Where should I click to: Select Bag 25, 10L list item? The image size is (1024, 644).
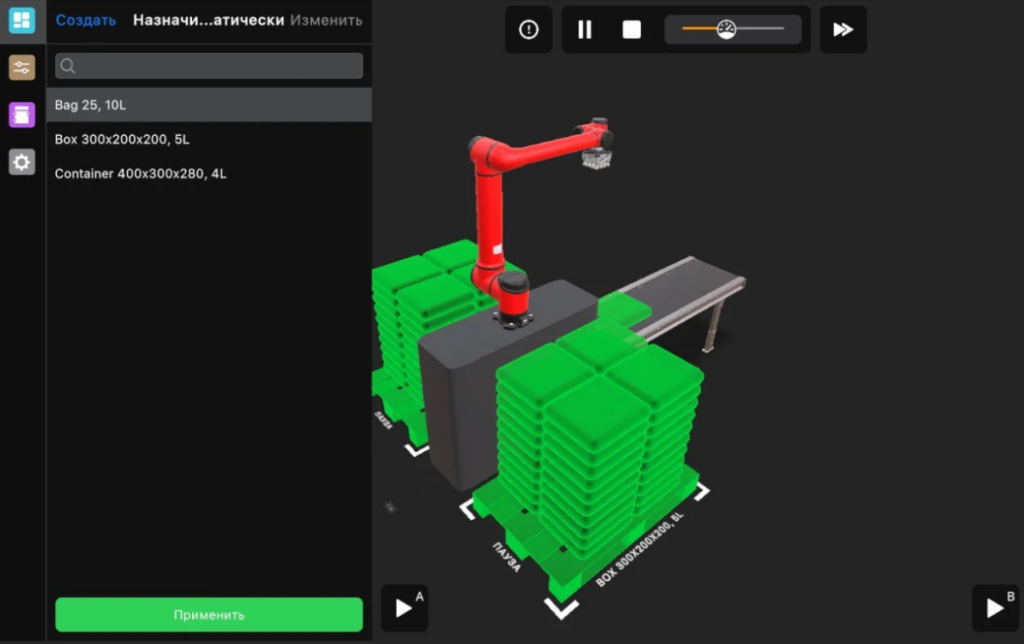(209, 105)
